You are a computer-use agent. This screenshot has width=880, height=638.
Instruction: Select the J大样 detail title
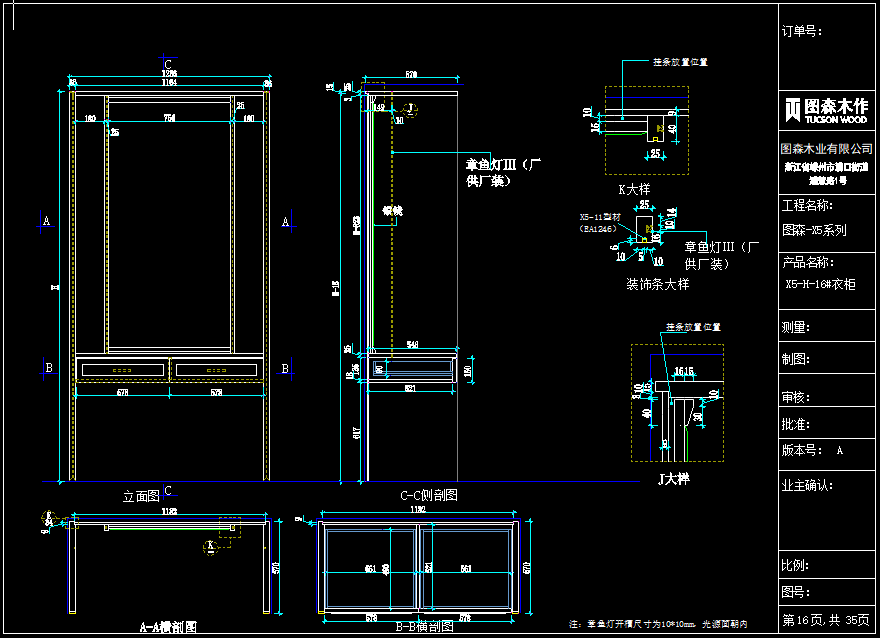(x=673, y=480)
